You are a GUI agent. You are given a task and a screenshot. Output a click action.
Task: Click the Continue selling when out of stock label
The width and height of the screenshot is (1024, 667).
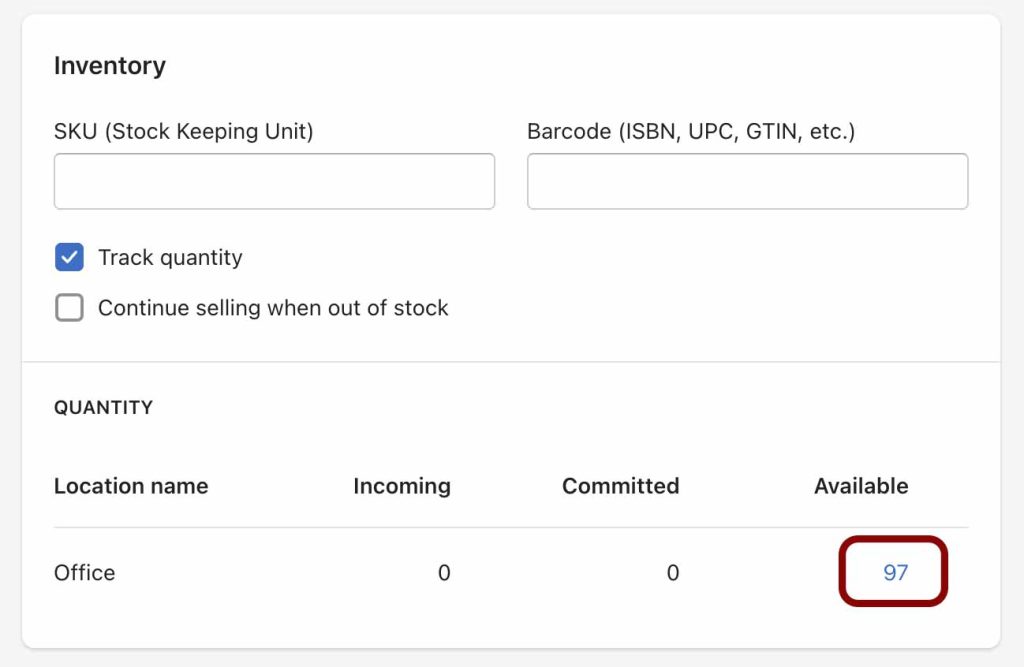pyautogui.click(x=273, y=308)
